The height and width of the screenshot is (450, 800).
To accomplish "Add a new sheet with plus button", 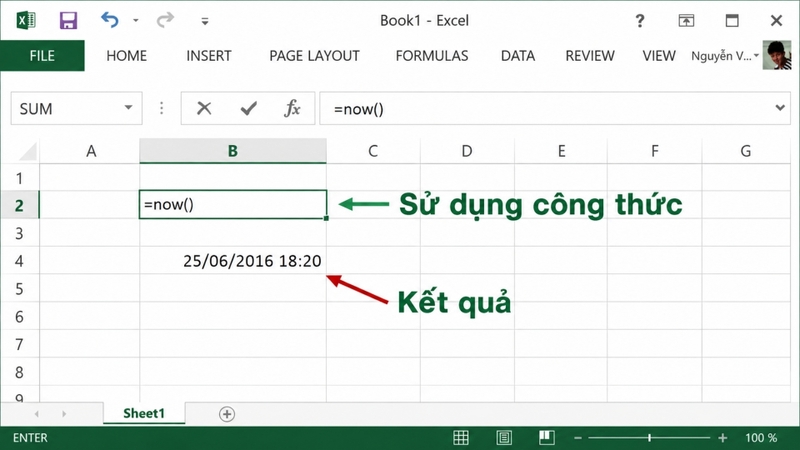I will click(x=227, y=414).
